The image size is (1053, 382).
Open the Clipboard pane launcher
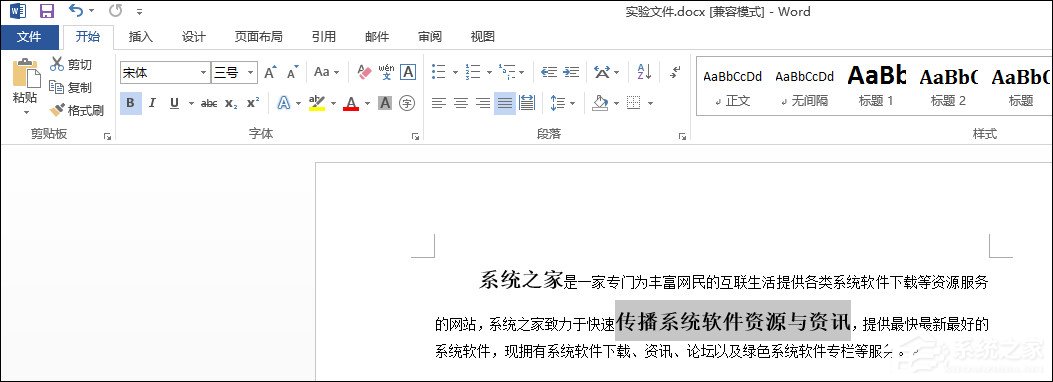pyautogui.click(x=107, y=136)
